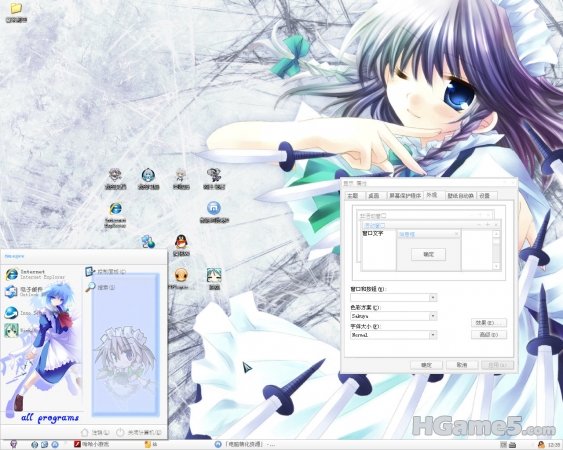Click all programs in the start menu

point(50,418)
